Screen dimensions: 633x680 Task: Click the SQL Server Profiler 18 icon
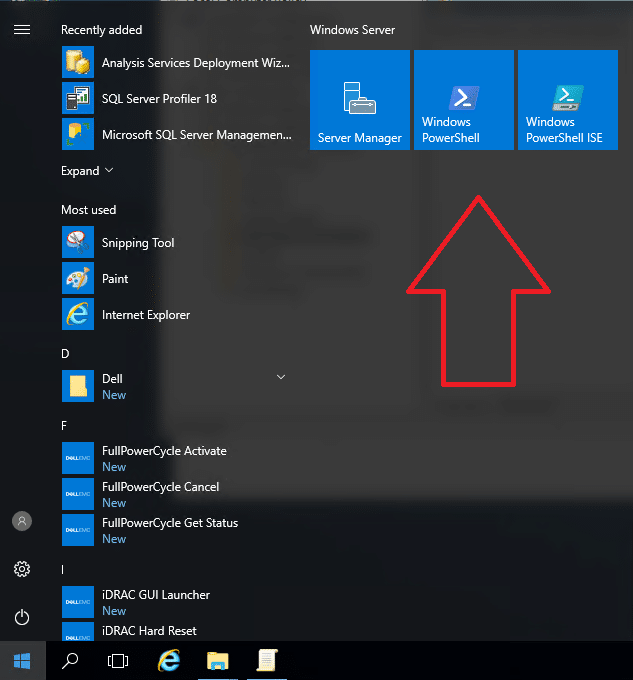[78, 98]
